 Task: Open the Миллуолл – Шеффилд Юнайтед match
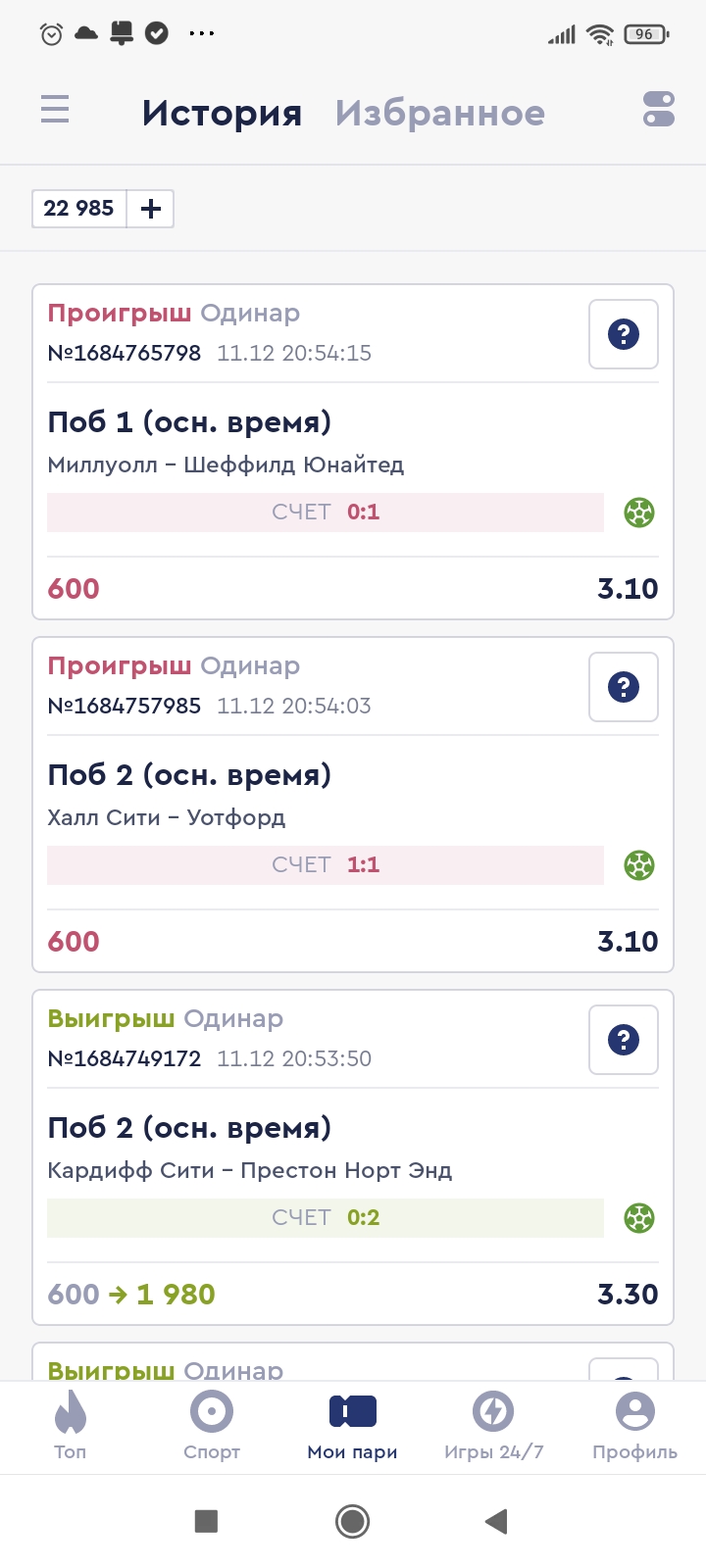[x=226, y=465]
